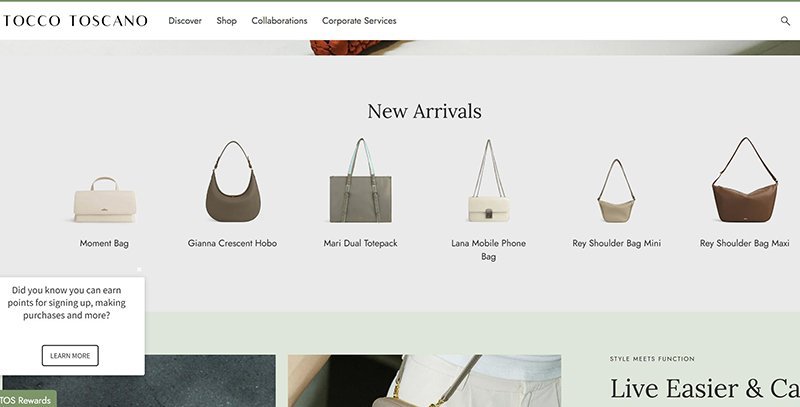Go to Tocco Toscano logo homepage
Image resolution: width=800 pixels, height=407 pixels.
click(x=74, y=21)
